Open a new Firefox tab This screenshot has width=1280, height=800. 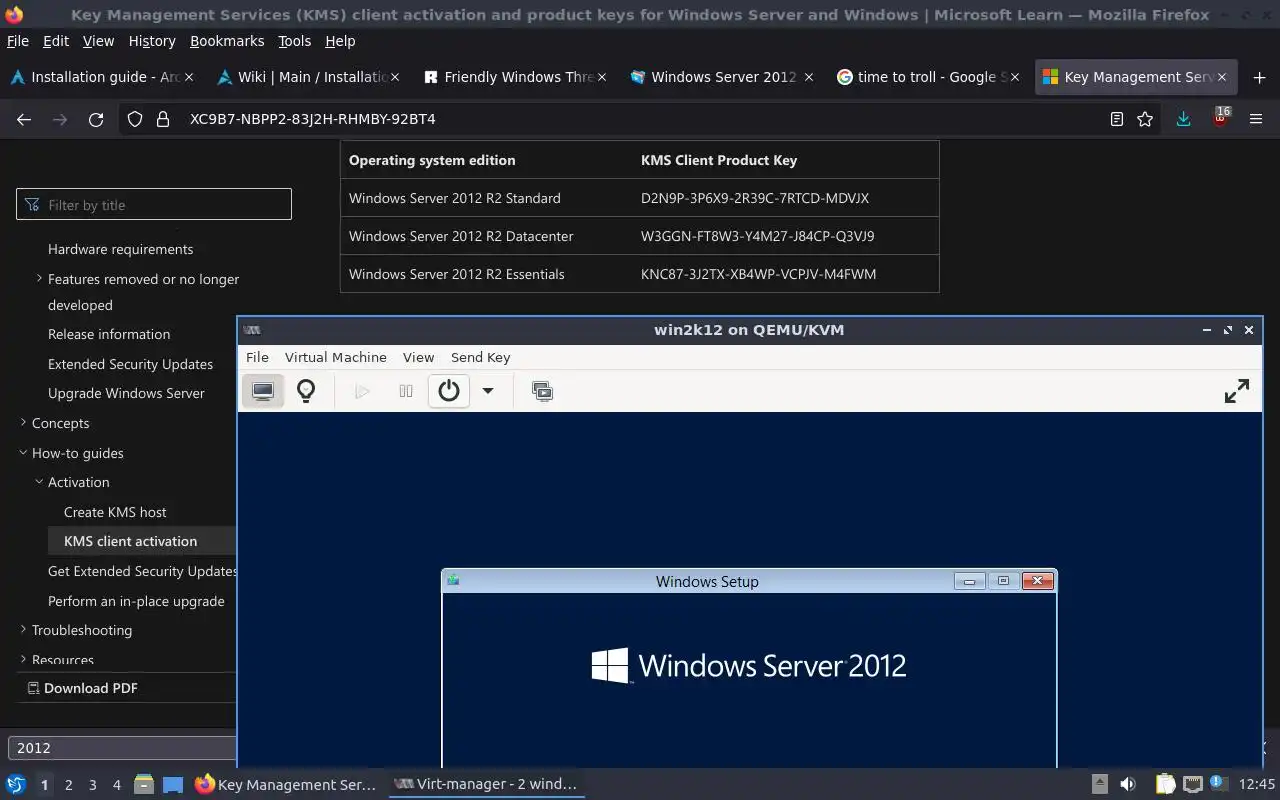1259,77
